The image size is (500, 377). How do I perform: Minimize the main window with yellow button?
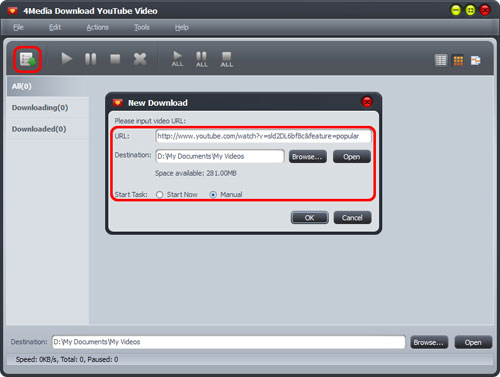pyautogui.click(x=455, y=10)
